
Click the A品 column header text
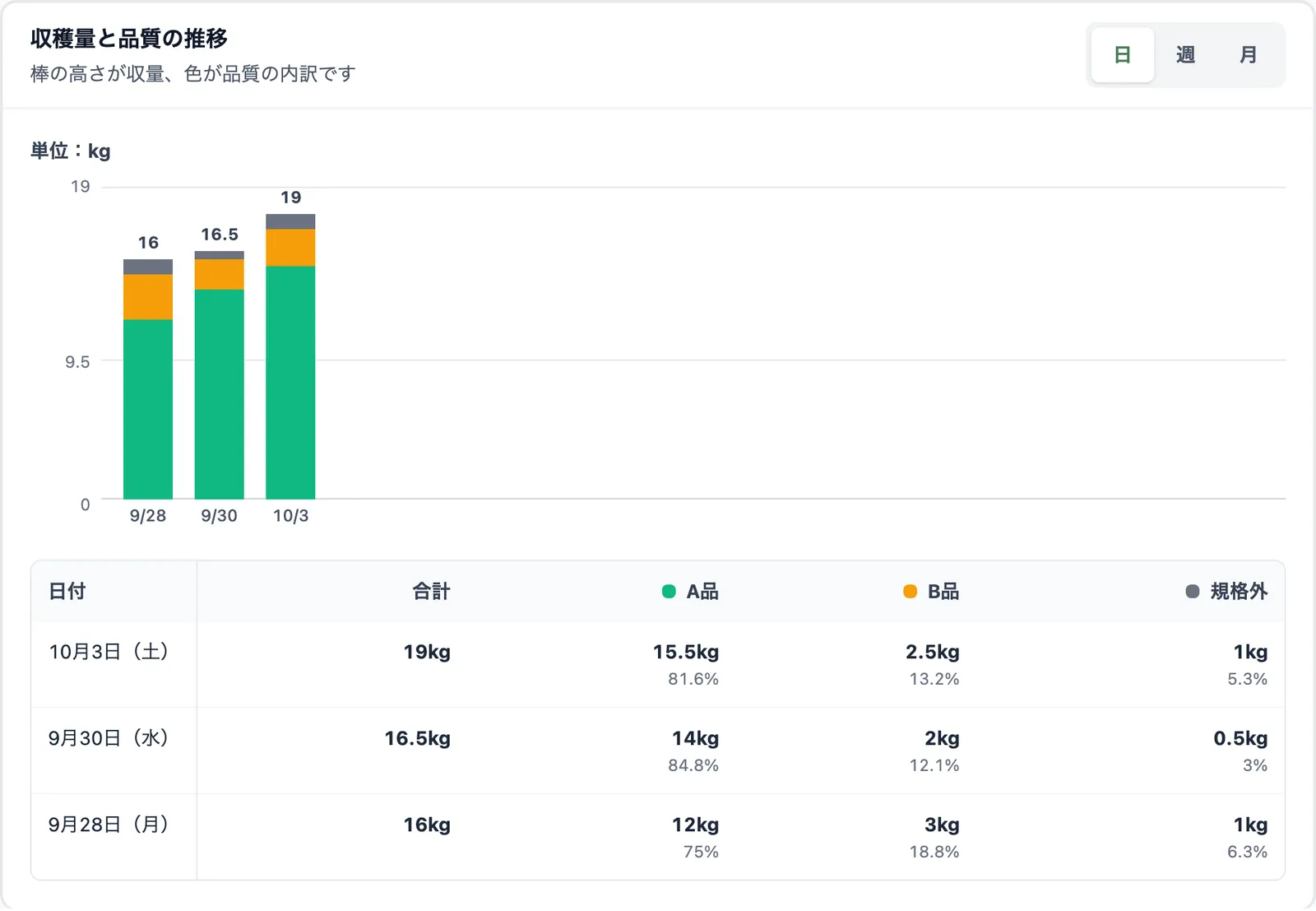coord(702,592)
